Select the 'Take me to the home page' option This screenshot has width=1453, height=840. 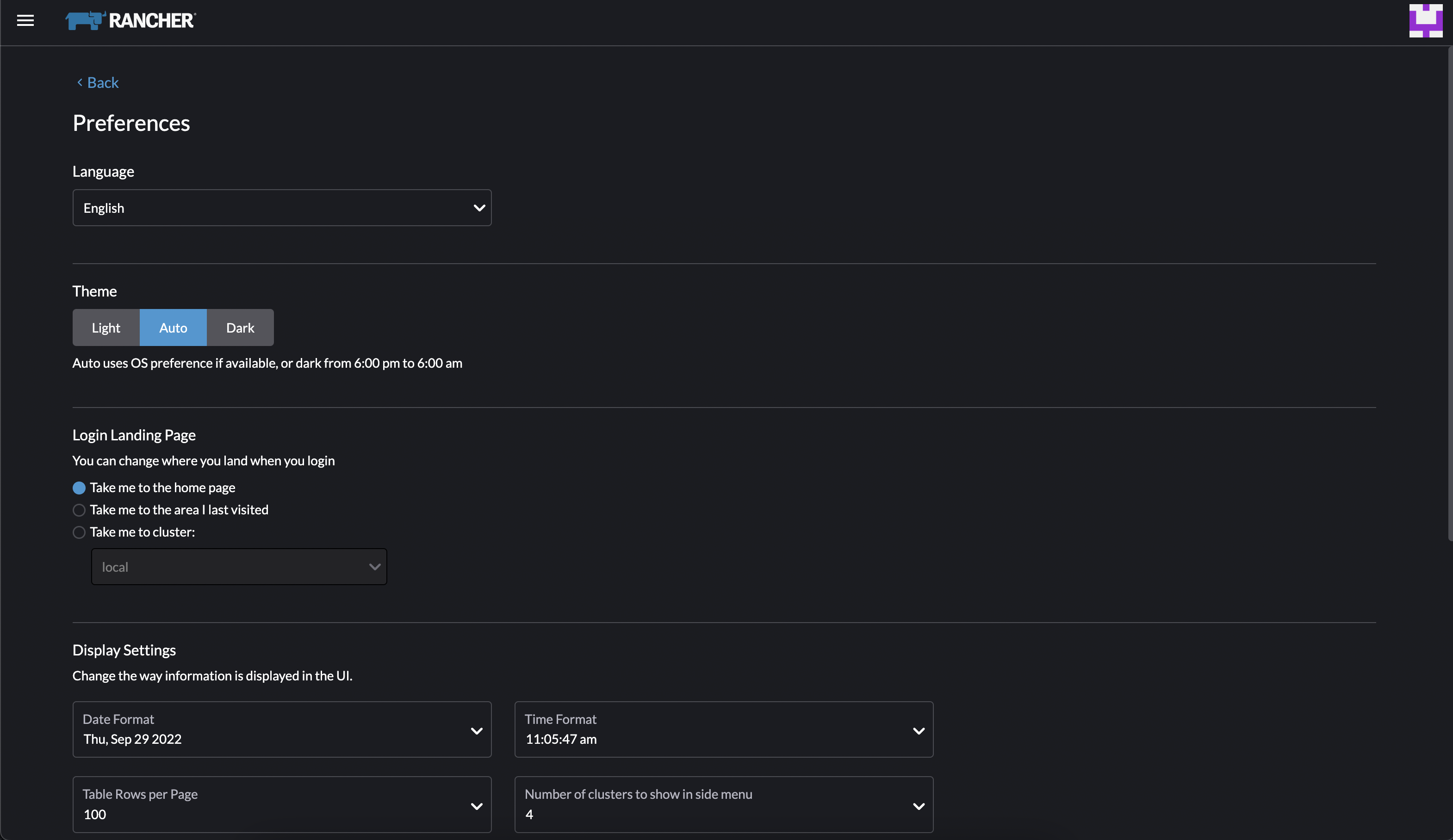pyautogui.click(x=78, y=487)
